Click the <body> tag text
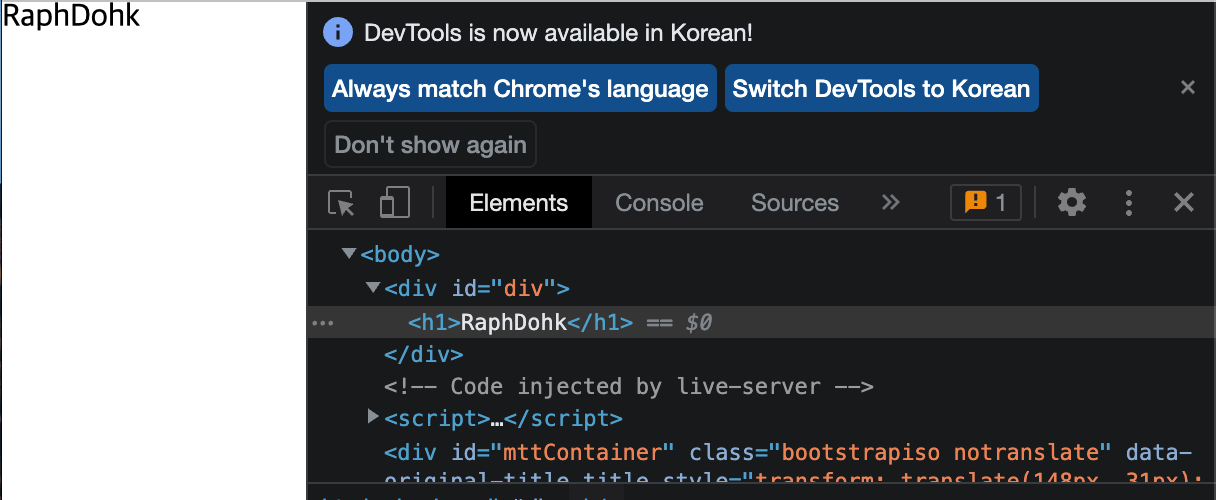 tap(400, 255)
